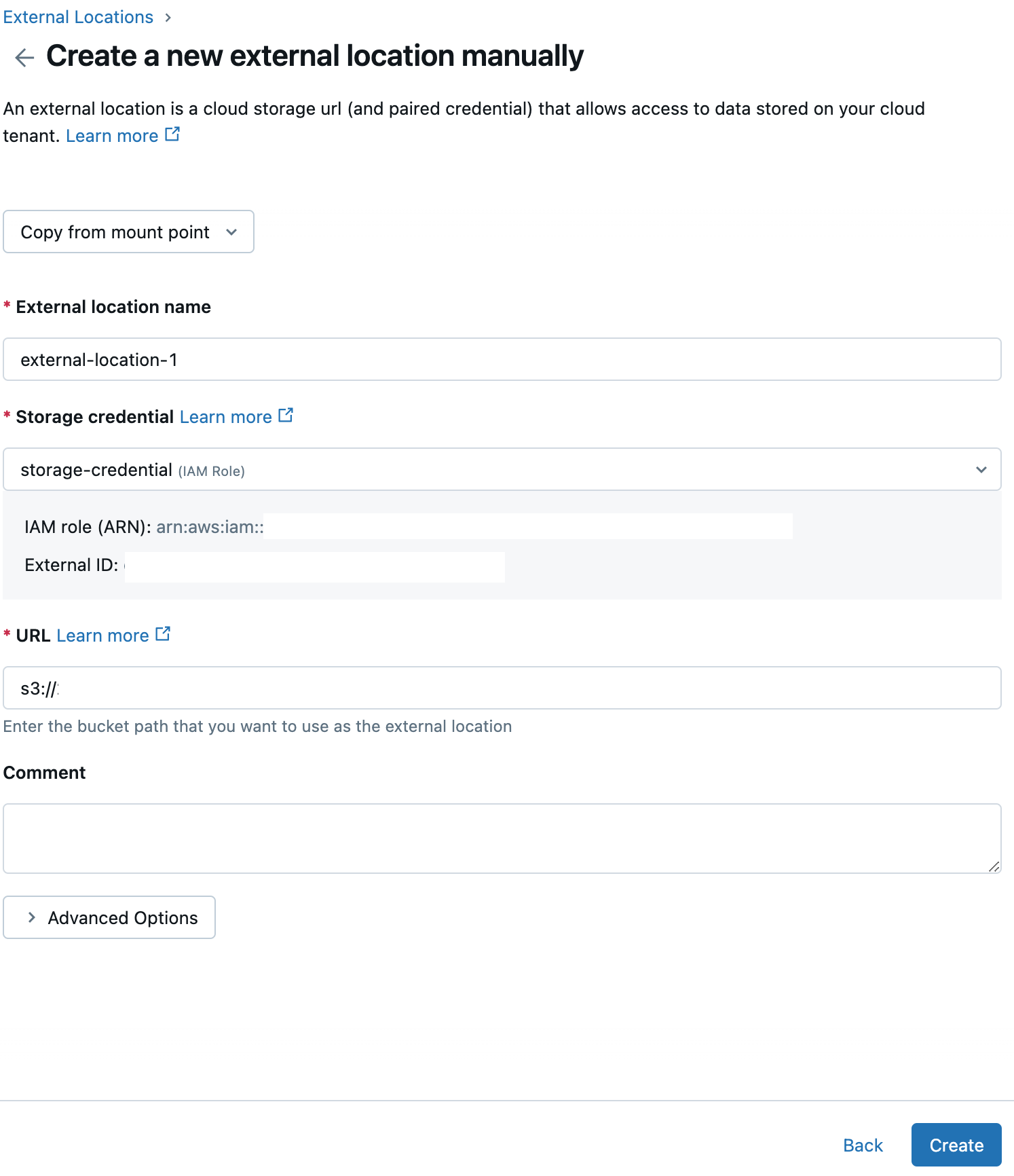Click the Back link

(x=863, y=1145)
